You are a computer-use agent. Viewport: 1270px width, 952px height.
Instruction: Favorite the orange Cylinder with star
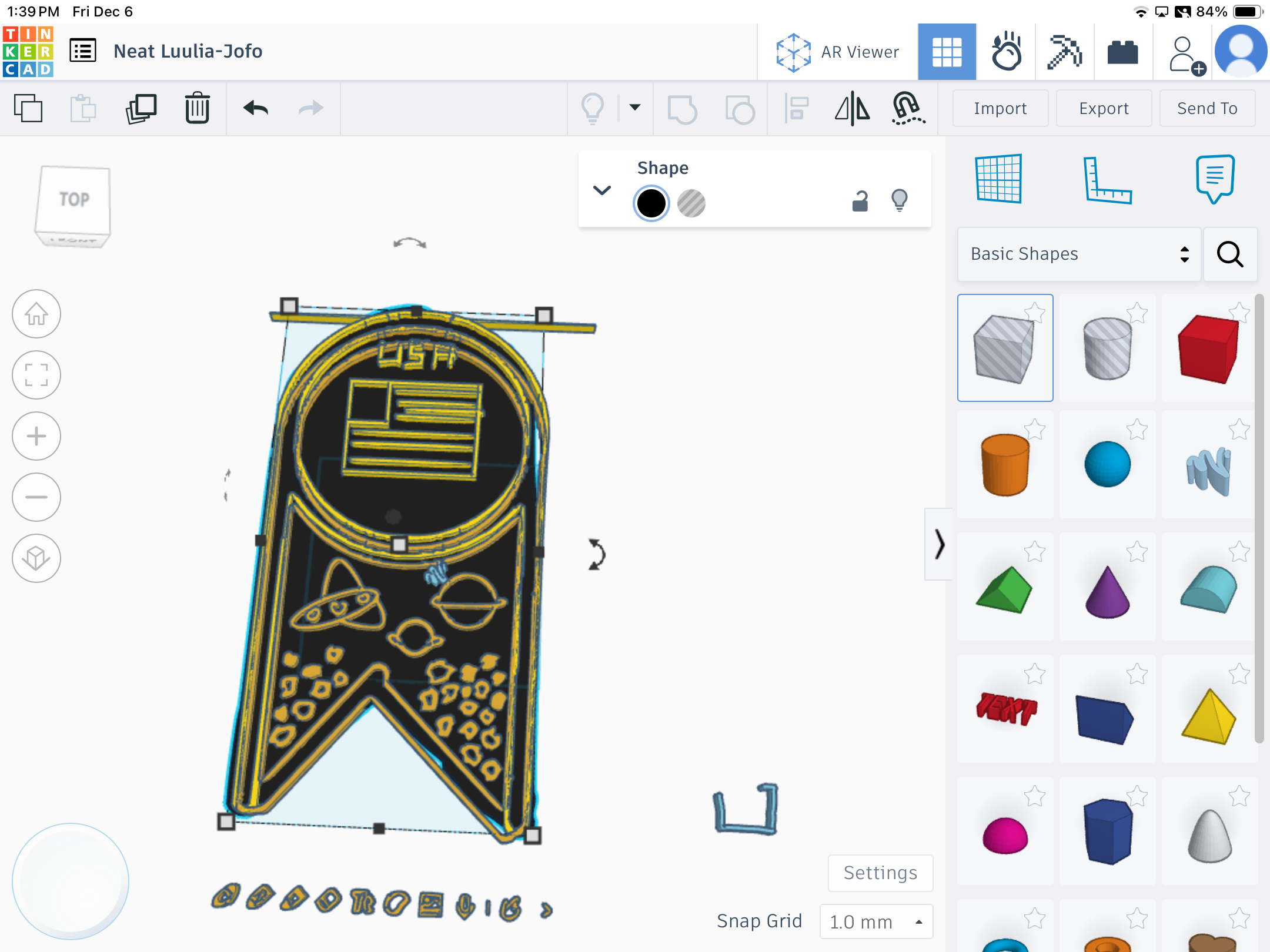pyautogui.click(x=1035, y=430)
